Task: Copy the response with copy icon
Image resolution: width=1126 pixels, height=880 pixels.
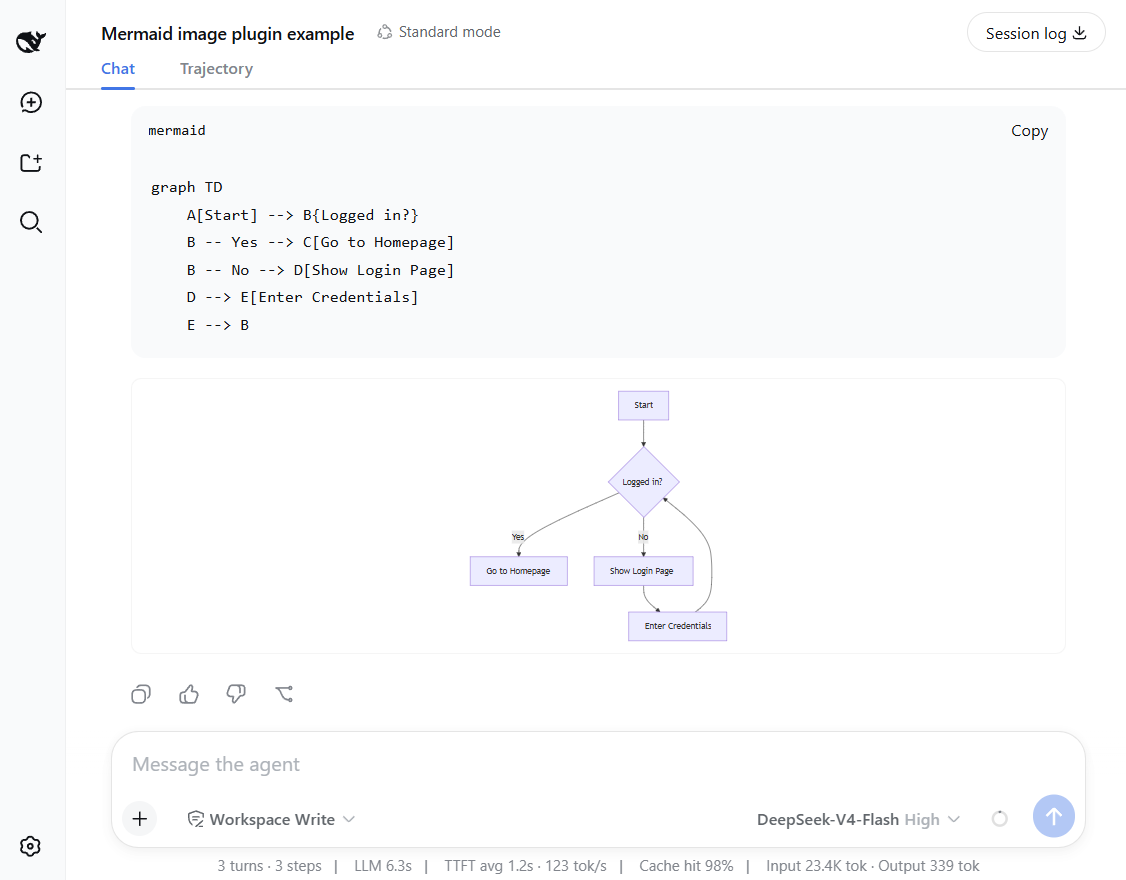Action: point(141,694)
